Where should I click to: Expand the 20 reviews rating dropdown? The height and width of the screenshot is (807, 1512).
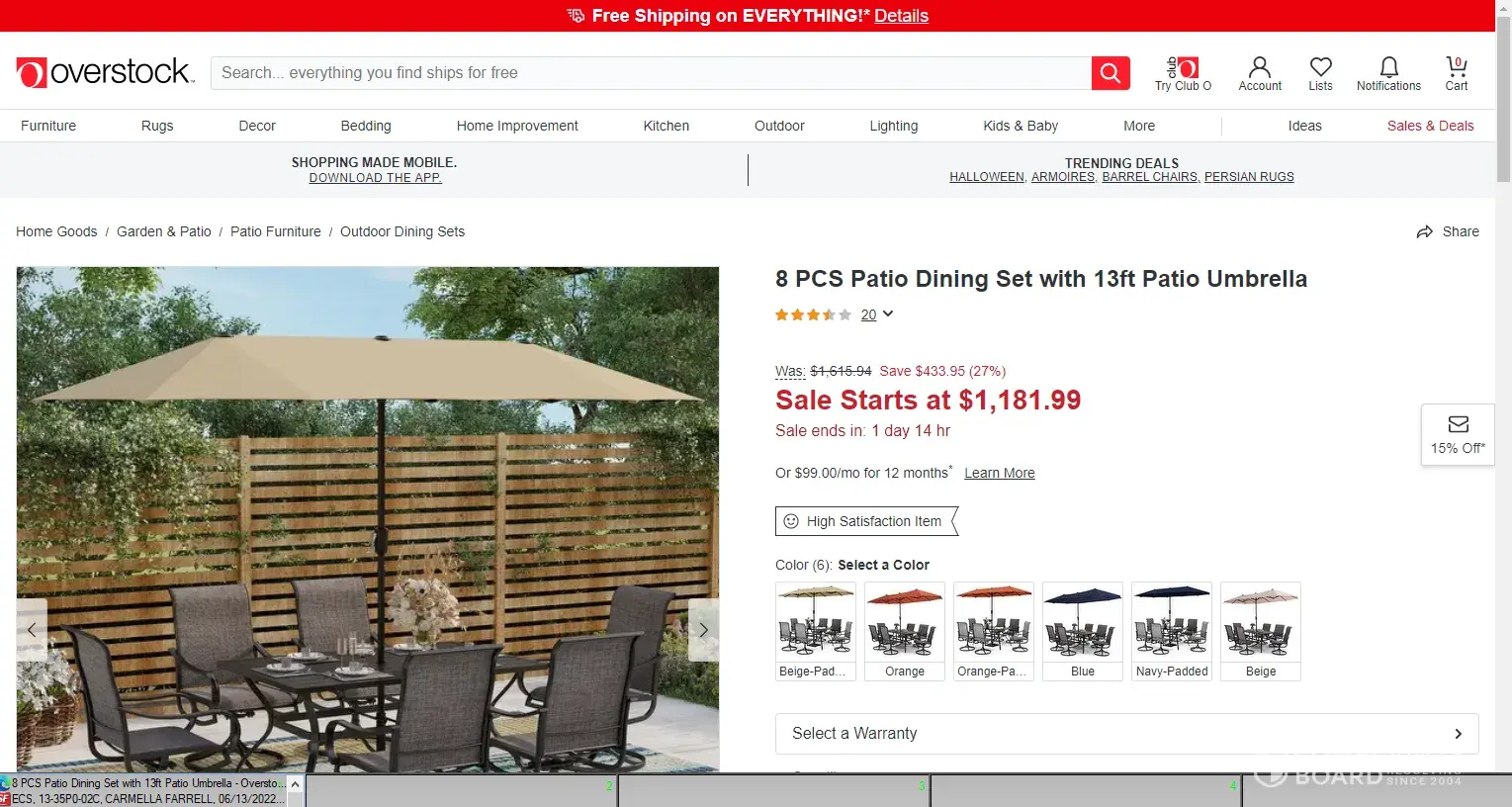point(877,314)
